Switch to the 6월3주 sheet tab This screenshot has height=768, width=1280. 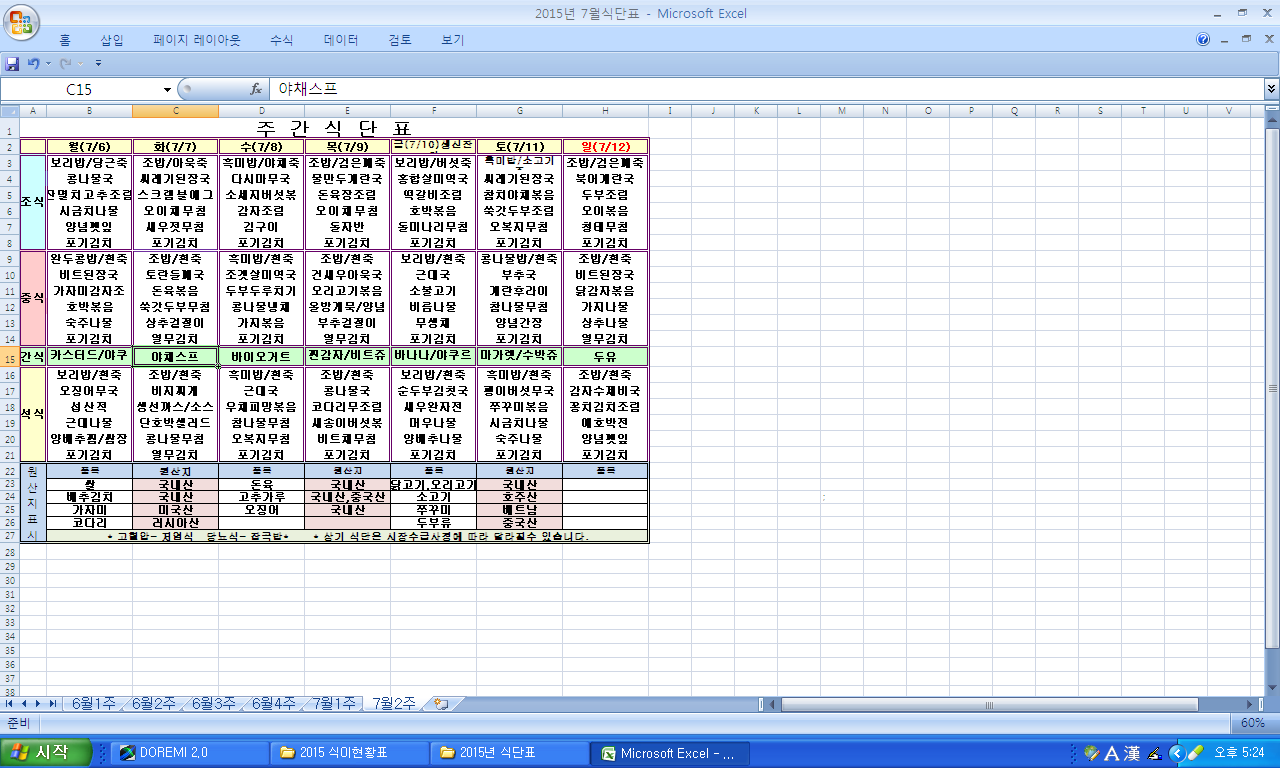(x=213, y=704)
